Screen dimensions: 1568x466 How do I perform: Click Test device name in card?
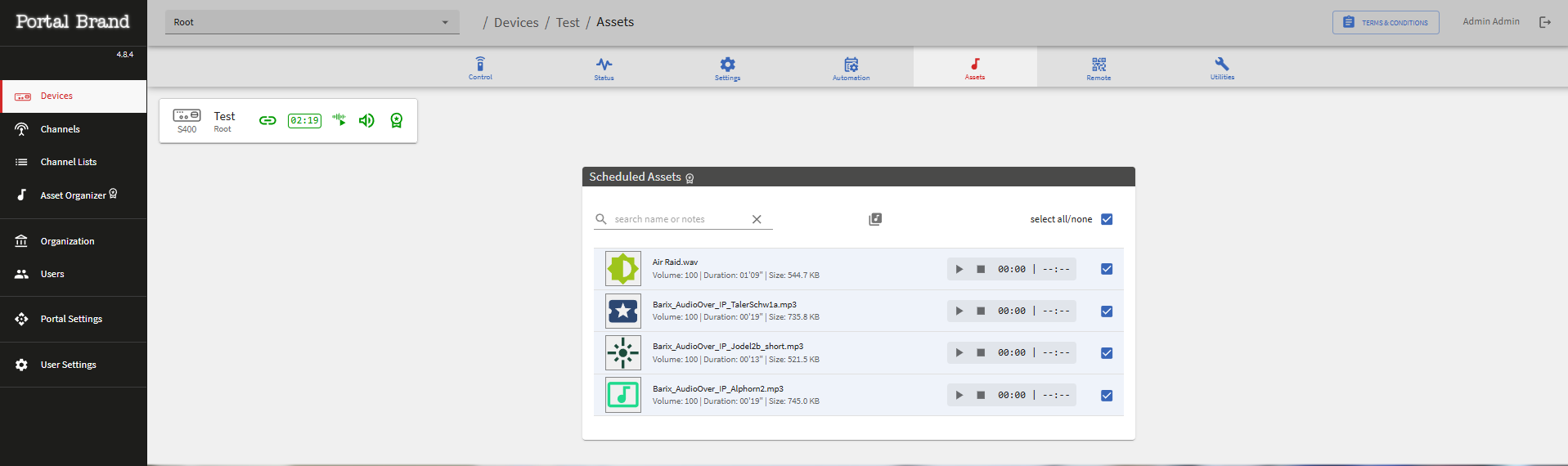224,116
